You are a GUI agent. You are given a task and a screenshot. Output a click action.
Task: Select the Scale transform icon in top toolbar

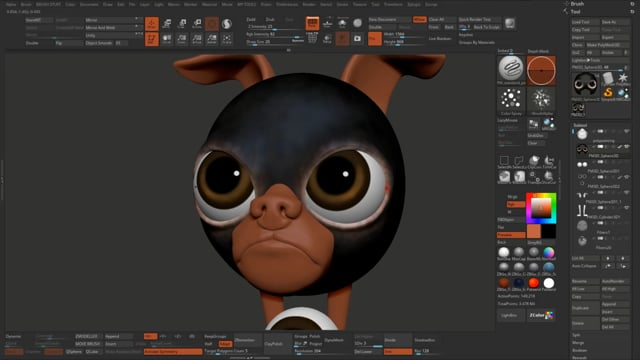pyautogui.click(x=182, y=24)
